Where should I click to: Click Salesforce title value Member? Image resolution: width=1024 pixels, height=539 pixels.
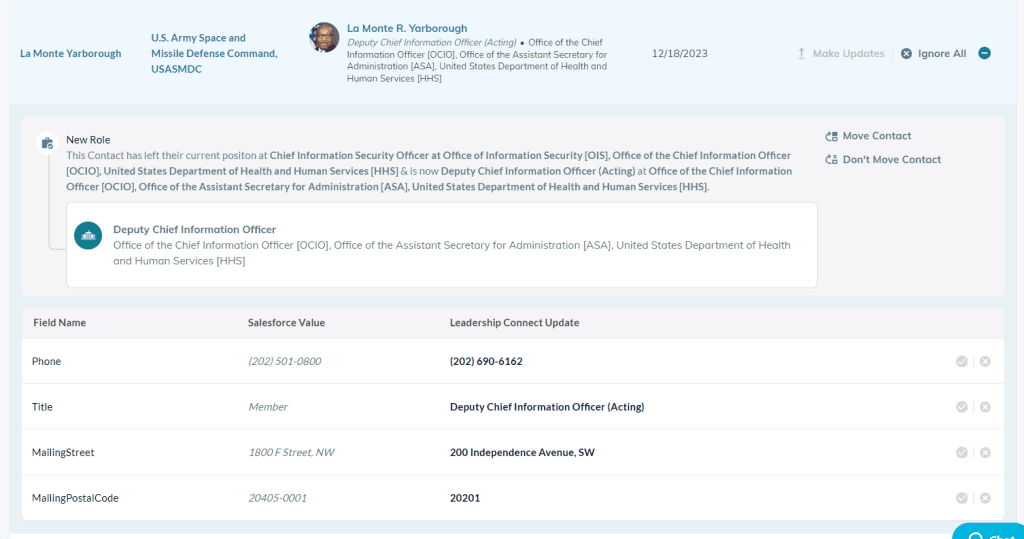pyautogui.click(x=268, y=407)
